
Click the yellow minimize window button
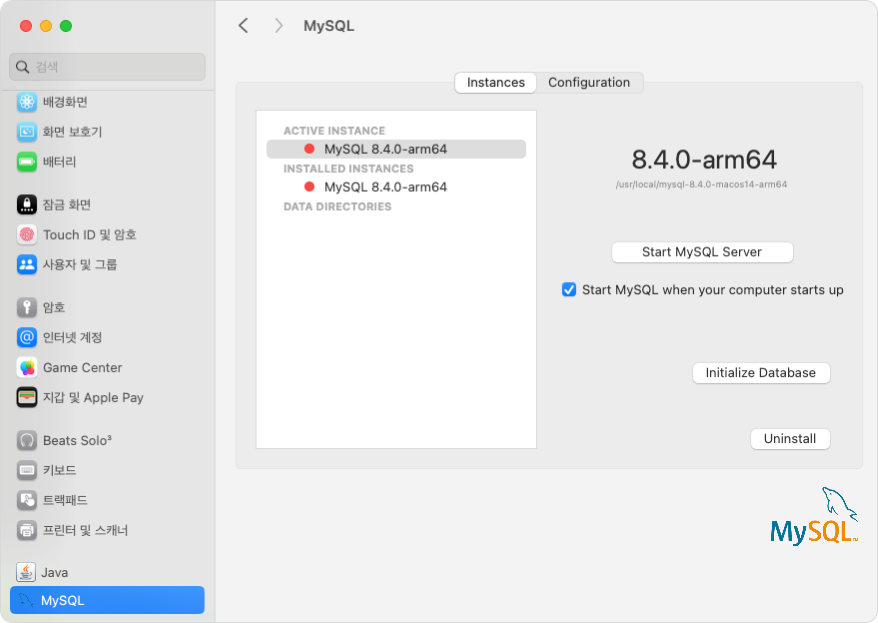pos(46,26)
